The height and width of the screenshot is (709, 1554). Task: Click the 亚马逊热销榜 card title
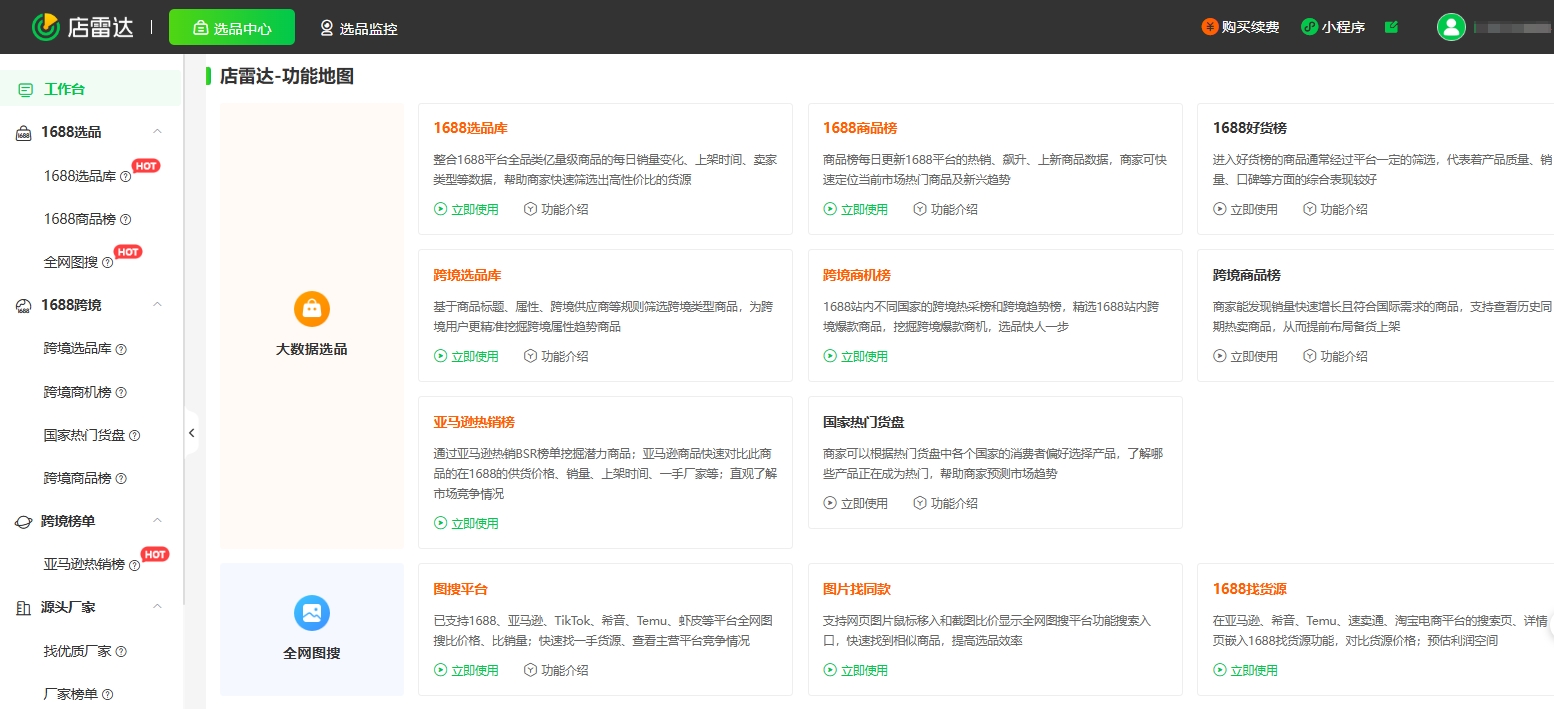coord(474,422)
